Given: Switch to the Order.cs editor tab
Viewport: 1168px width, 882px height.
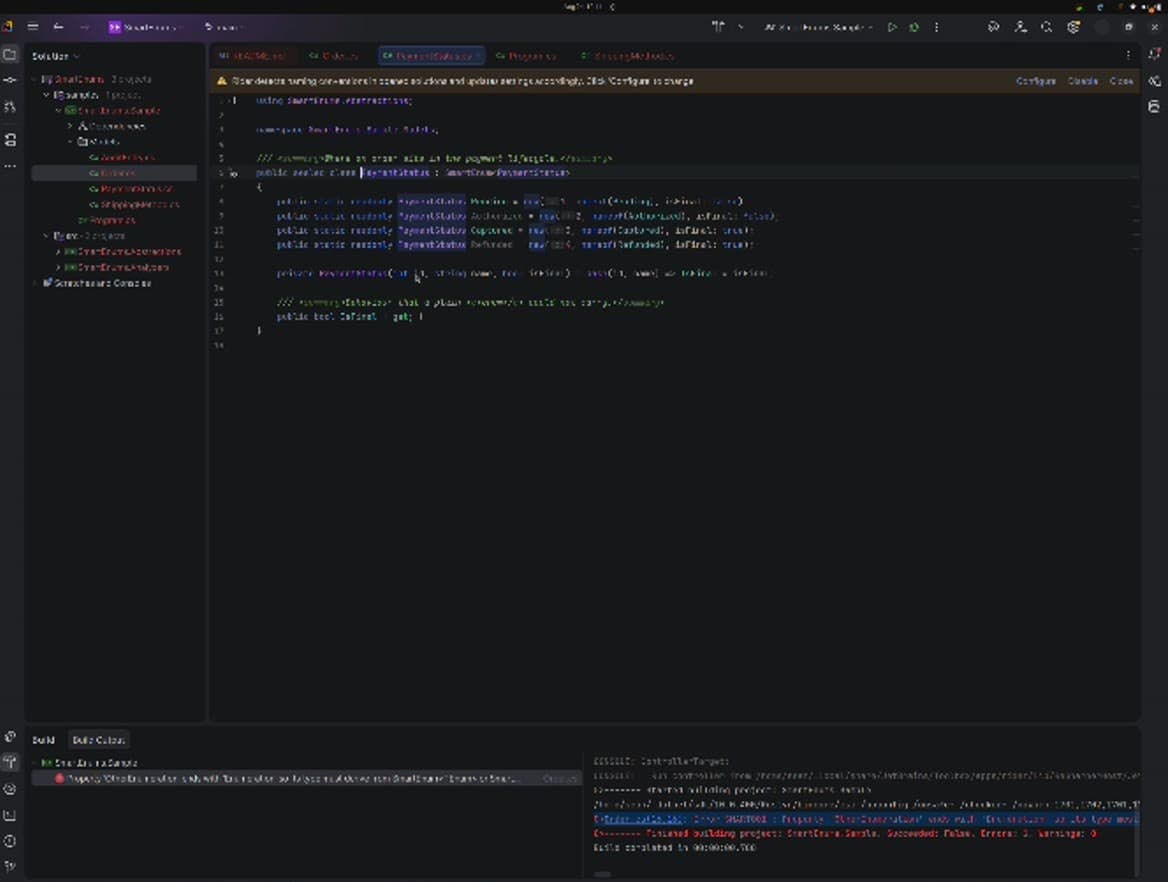Looking at the screenshot, I should 334,56.
